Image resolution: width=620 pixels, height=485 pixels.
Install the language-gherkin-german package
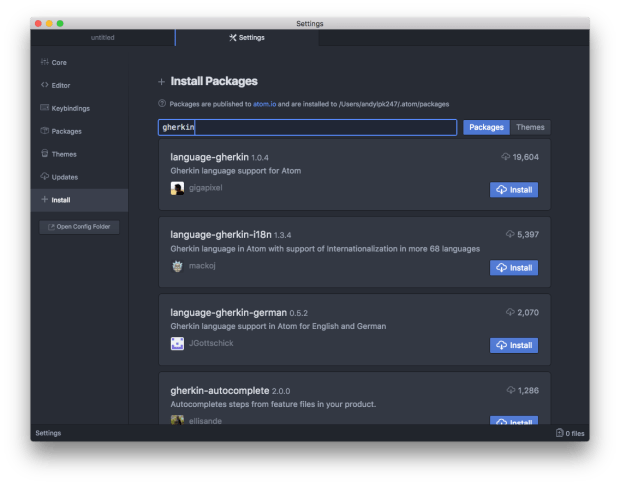tap(514, 345)
